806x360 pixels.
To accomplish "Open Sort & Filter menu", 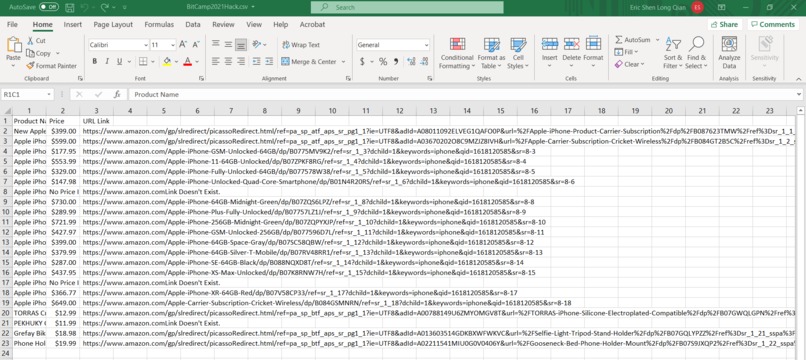I will (x=672, y=53).
